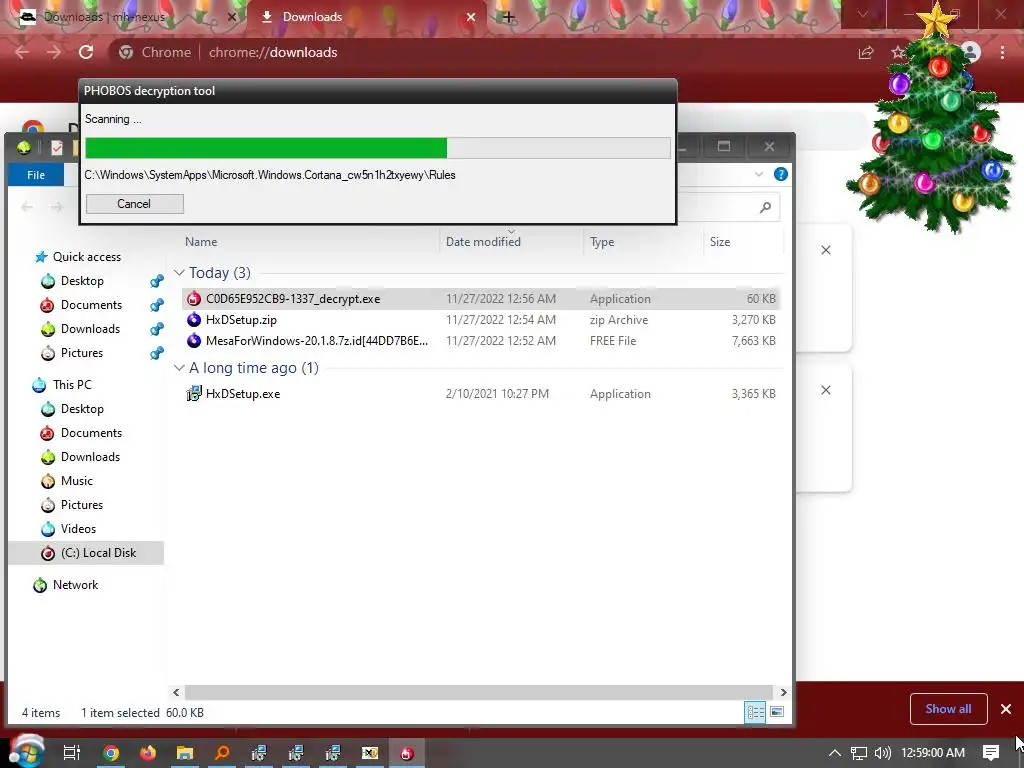Click the horizontal scrollbar left arrow
This screenshot has height=768, width=1024.
coord(176,692)
